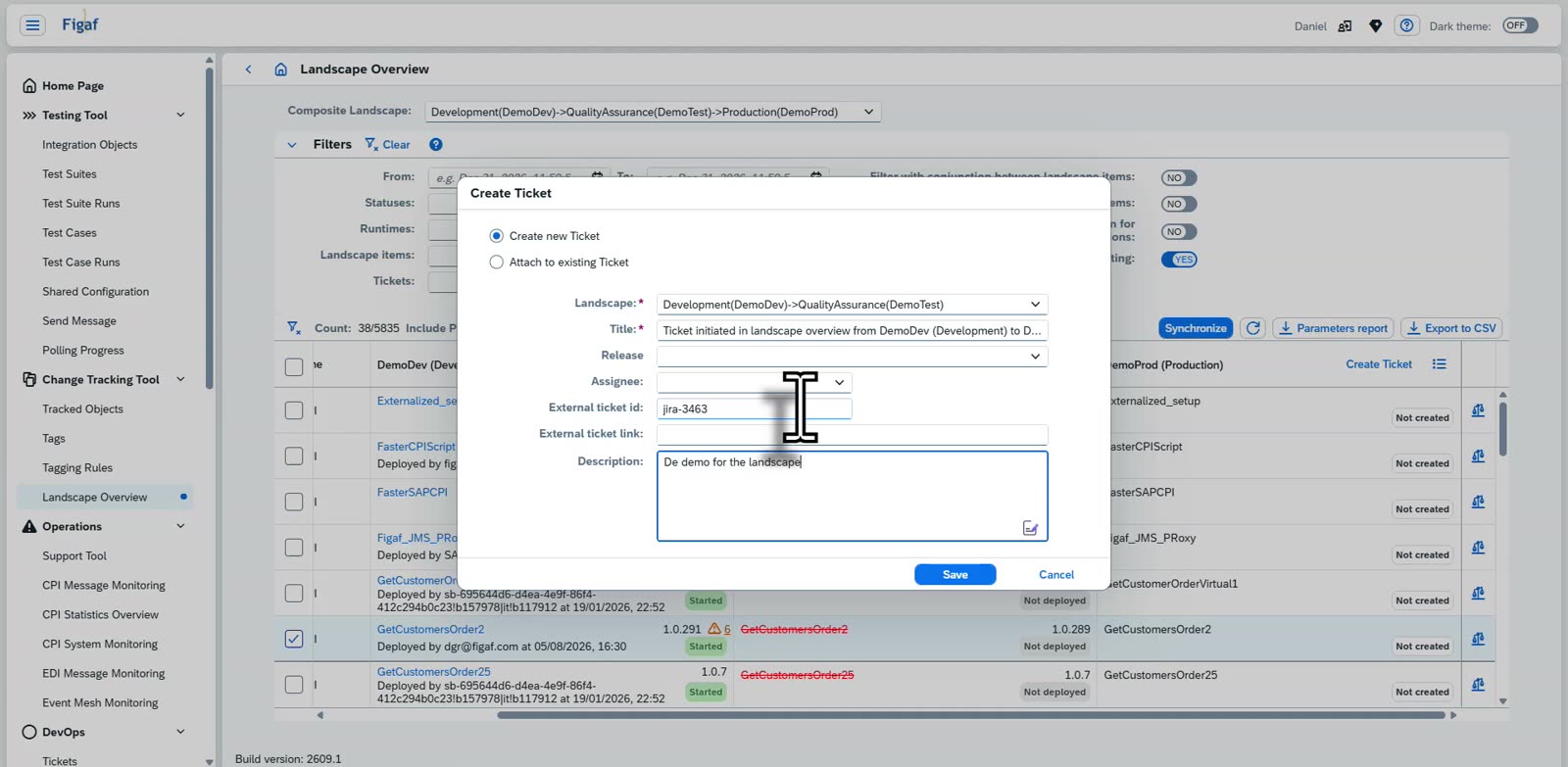
Task: Toggle the Dark theme switch
Action: click(x=1520, y=26)
